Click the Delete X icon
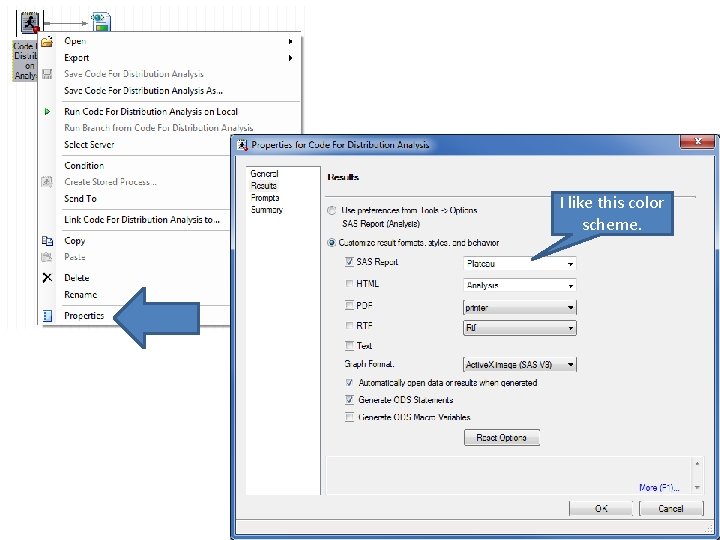Viewport: 720px width, 540px height. [47, 277]
